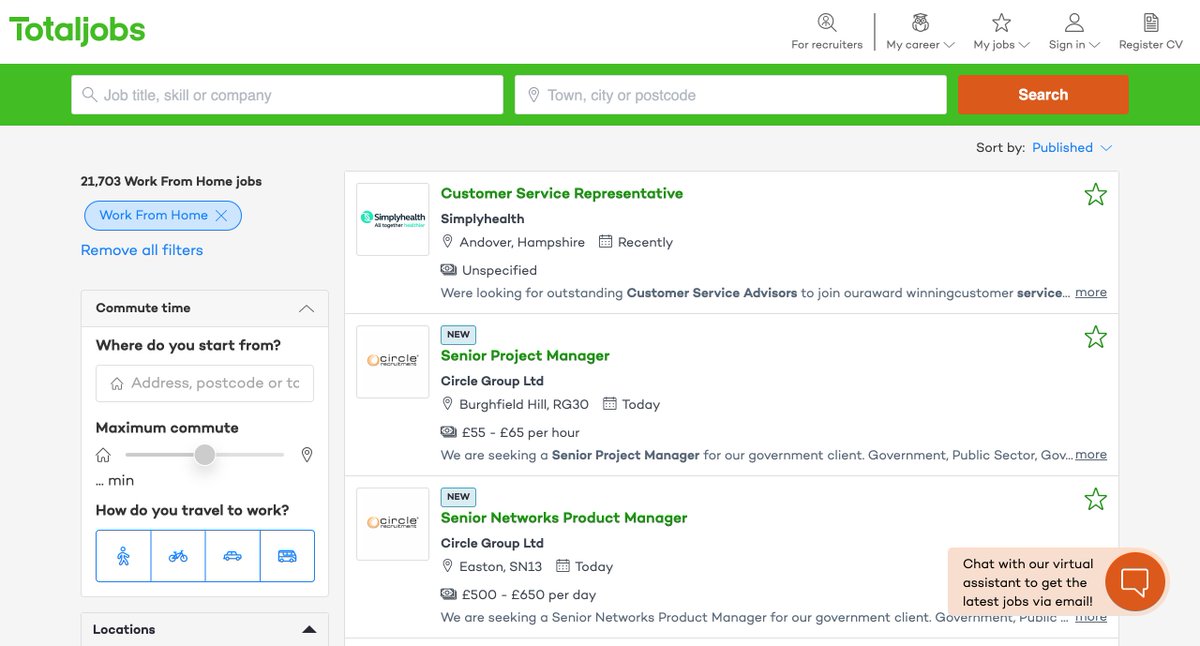This screenshot has height=646, width=1200.
Task: Select car as travel mode
Action: coord(232,556)
